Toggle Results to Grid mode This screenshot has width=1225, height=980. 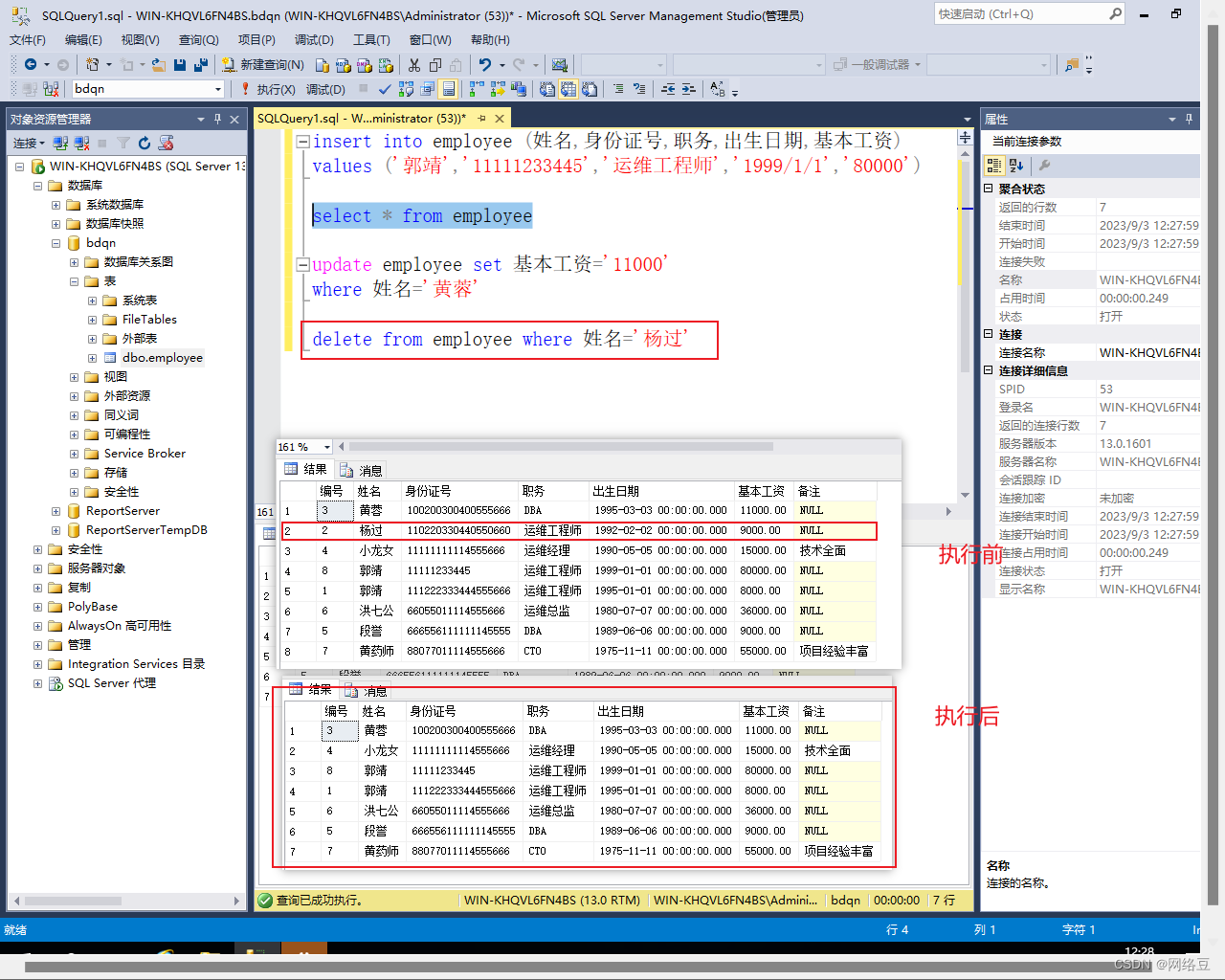[x=568, y=89]
